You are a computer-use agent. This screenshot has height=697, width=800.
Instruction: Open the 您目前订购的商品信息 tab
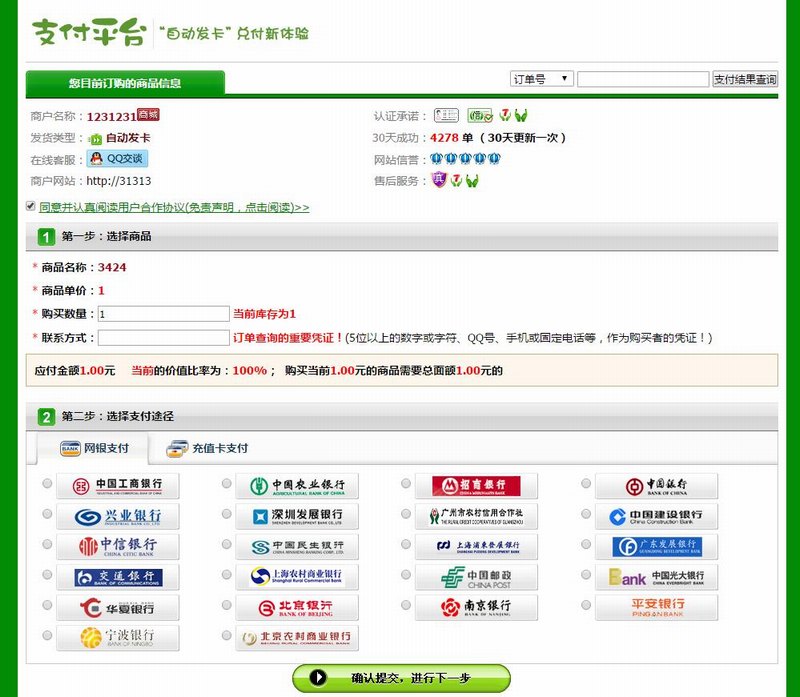click(x=125, y=83)
